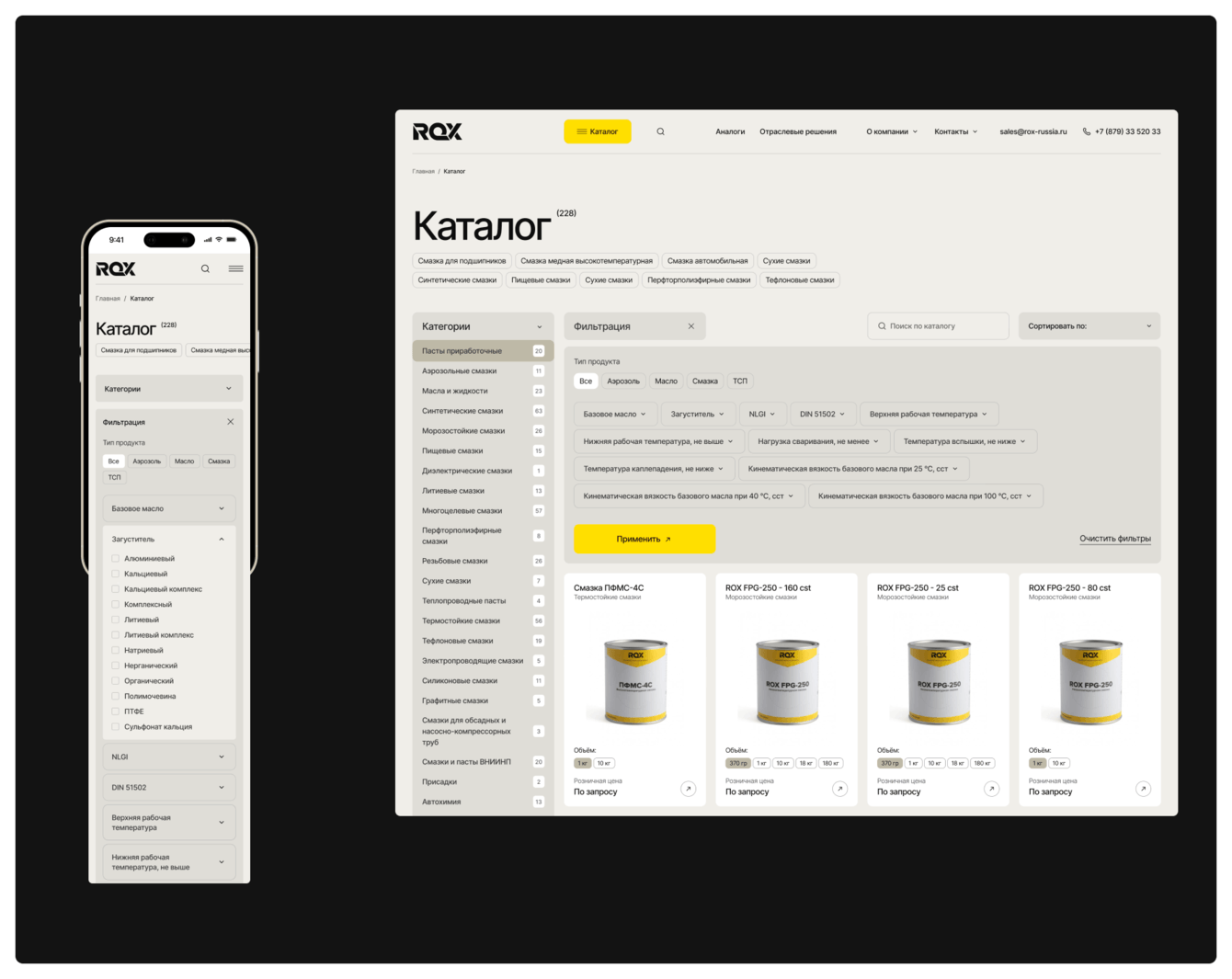Check the Комплексный checkbox on mobile
Viewport: 1232px width, 979px height.
click(x=116, y=604)
